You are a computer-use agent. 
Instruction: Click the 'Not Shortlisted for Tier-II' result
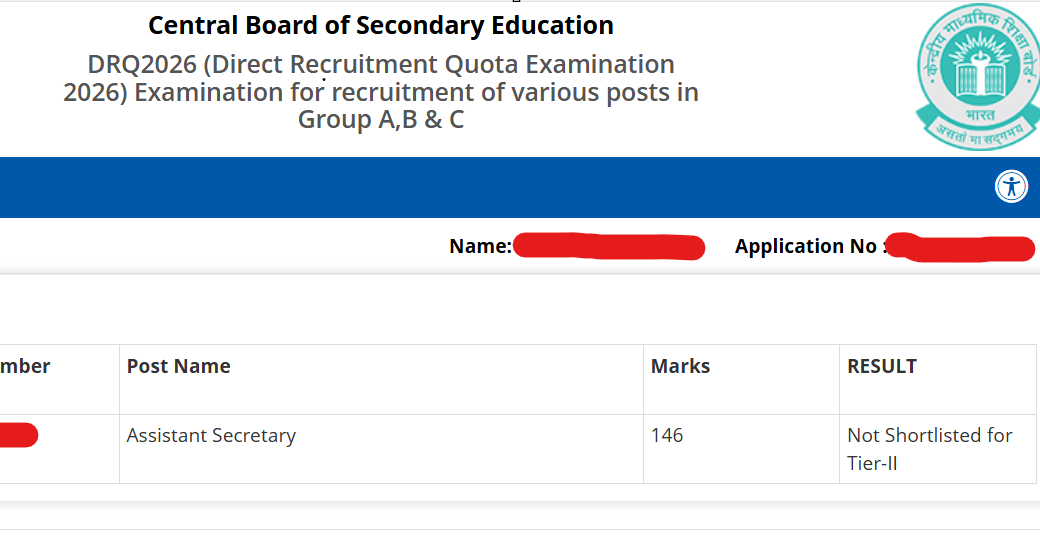(x=929, y=449)
